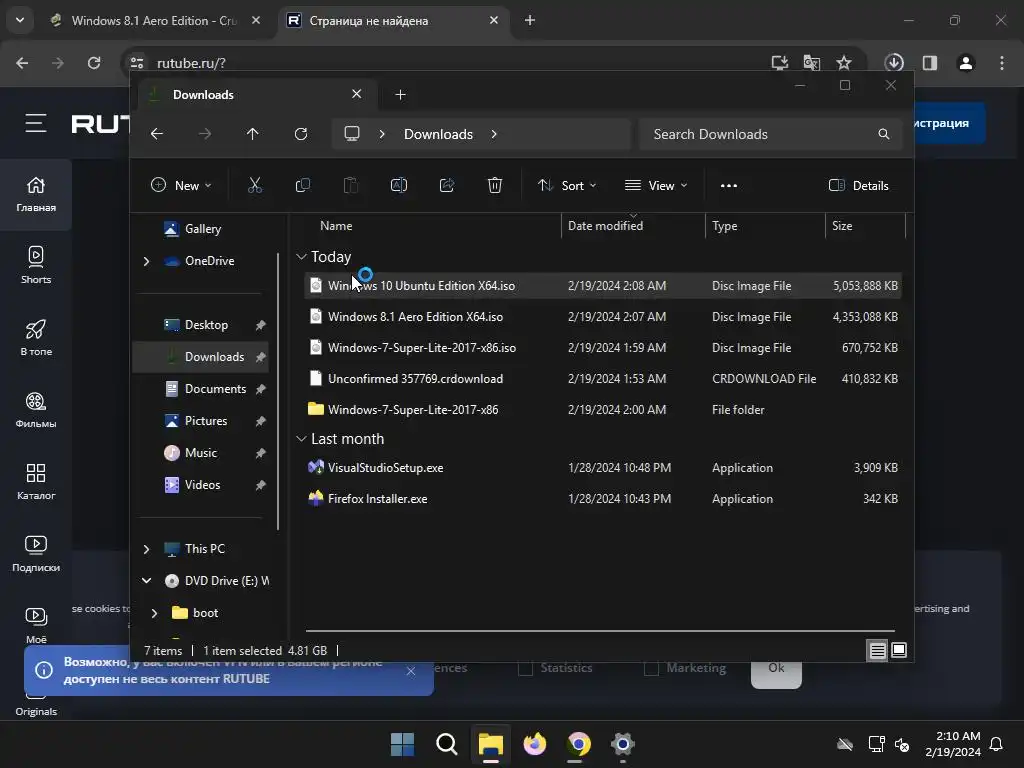The image size is (1024, 768).
Task: Open taskbar Search
Action: [447, 744]
